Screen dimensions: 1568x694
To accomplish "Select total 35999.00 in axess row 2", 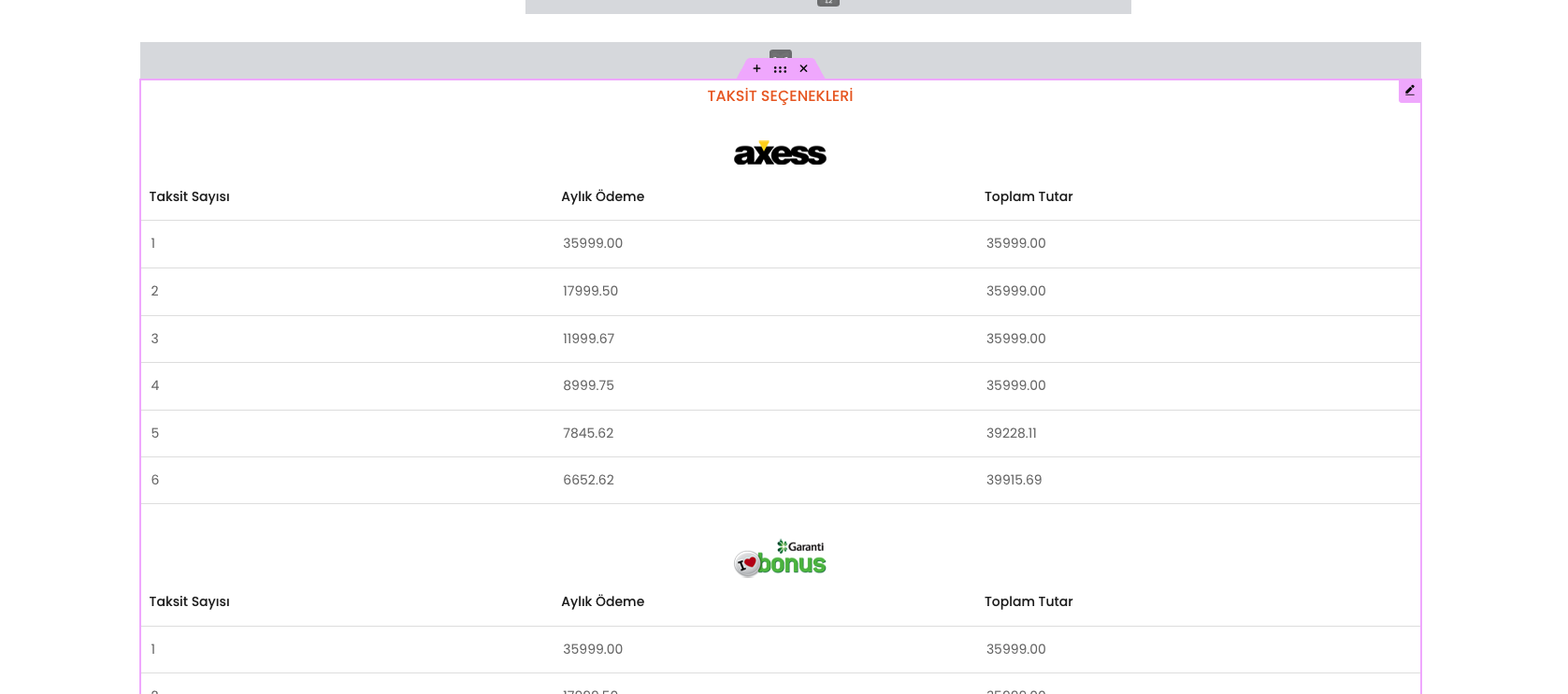I will click(1016, 291).
